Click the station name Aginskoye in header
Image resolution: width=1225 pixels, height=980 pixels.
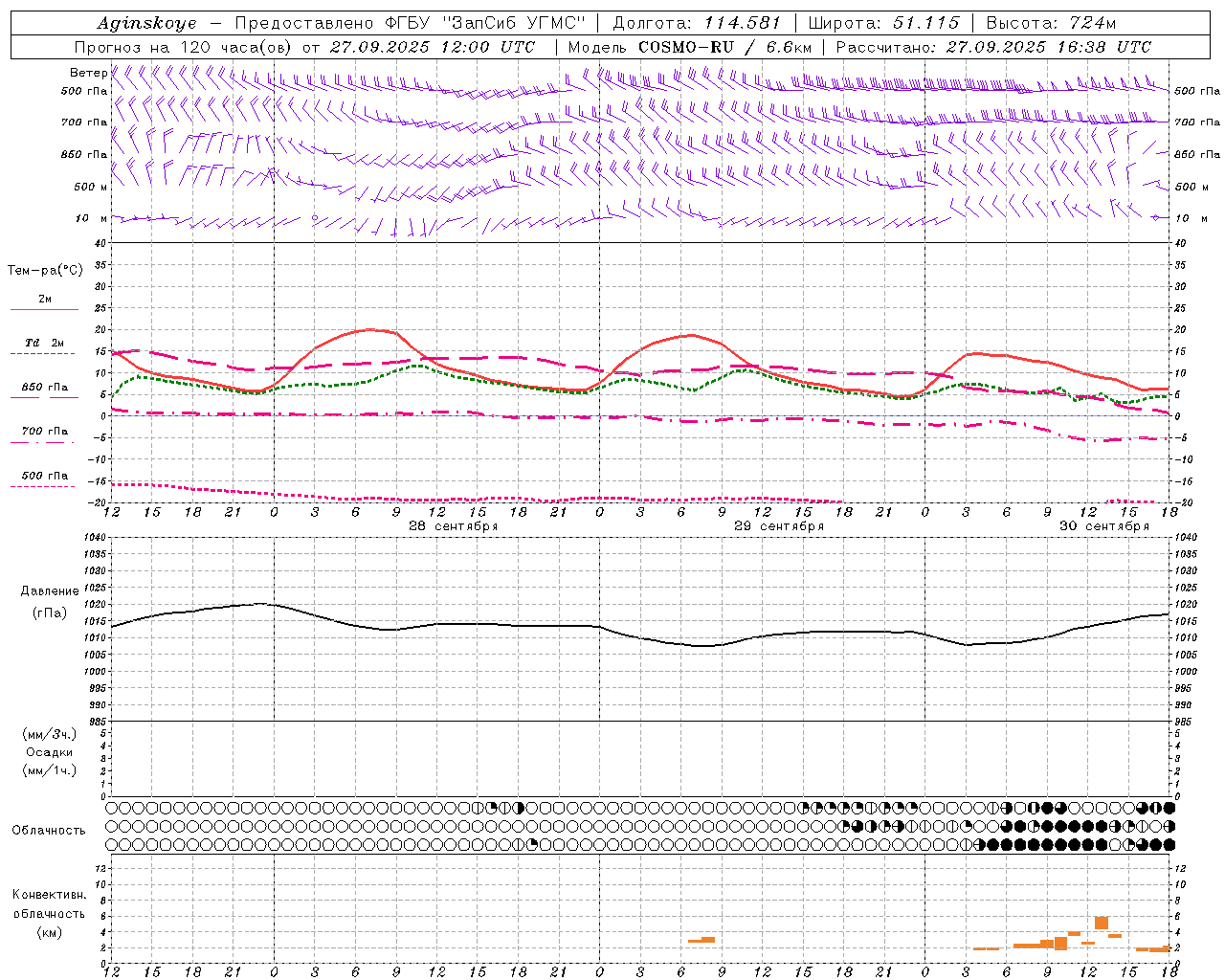click(x=146, y=23)
